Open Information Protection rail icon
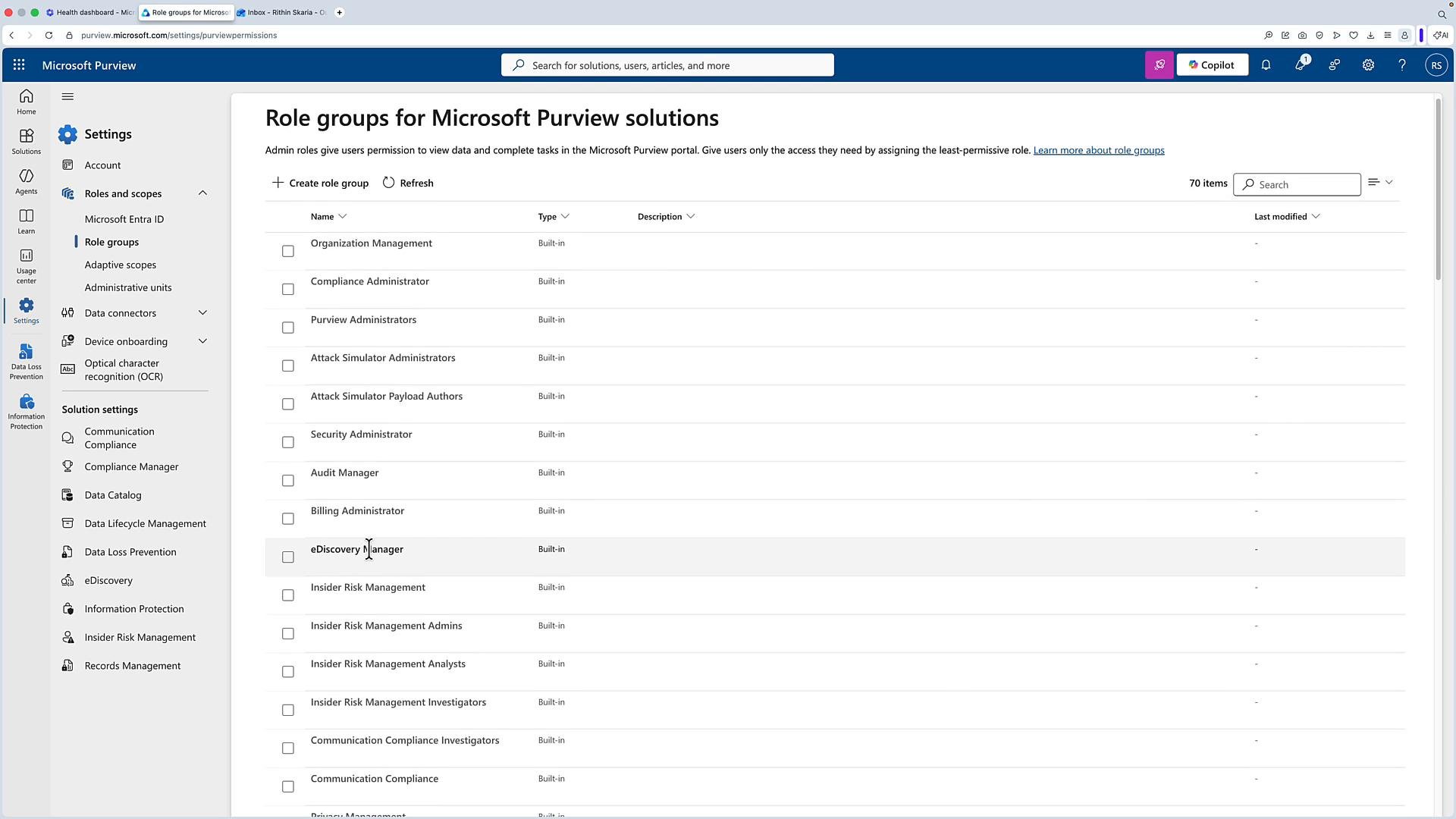This screenshot has height=819, width=1456. coord(27,412)
